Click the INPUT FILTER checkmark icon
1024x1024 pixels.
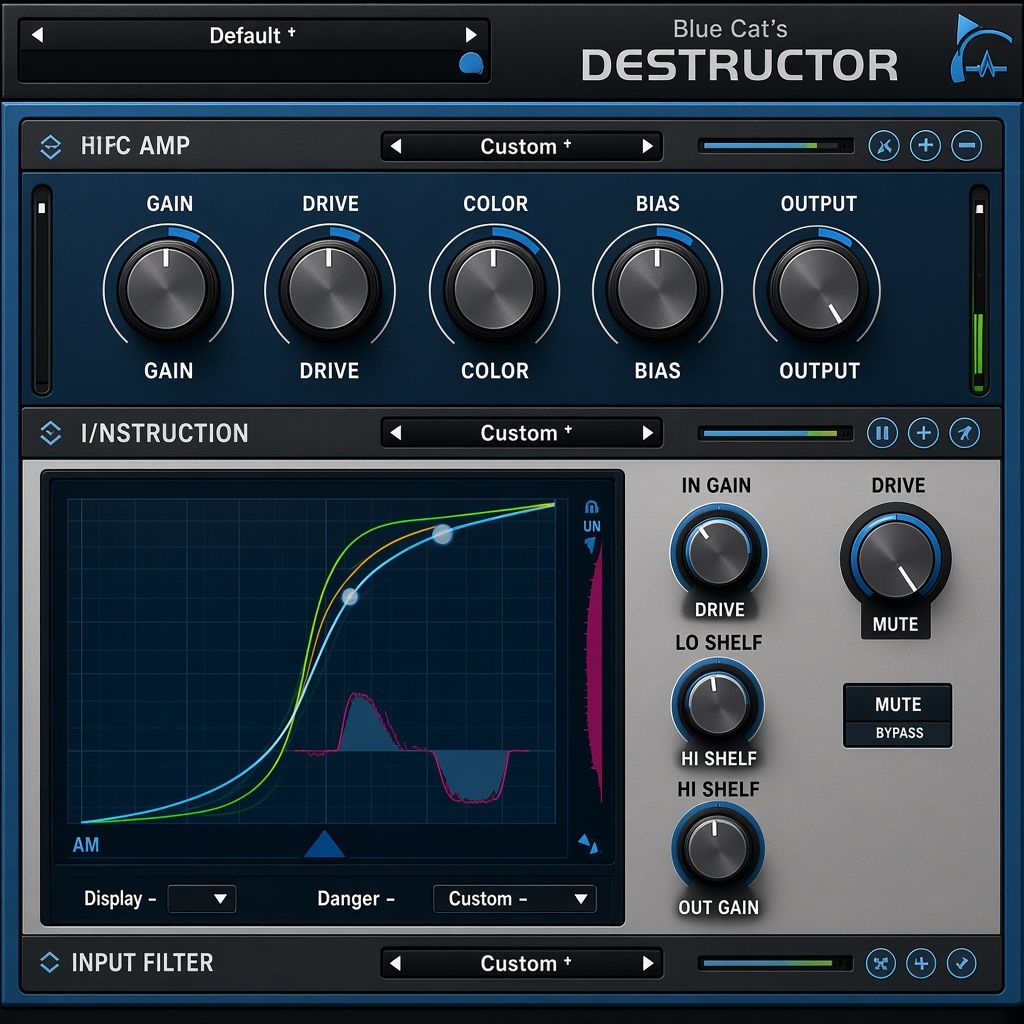tap(961, 963)
